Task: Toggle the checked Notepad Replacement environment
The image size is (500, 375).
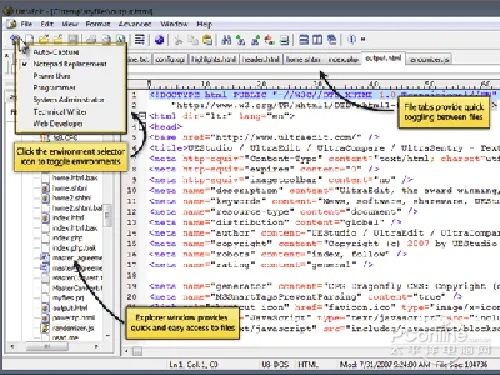Action: click(x=70, y=63)
